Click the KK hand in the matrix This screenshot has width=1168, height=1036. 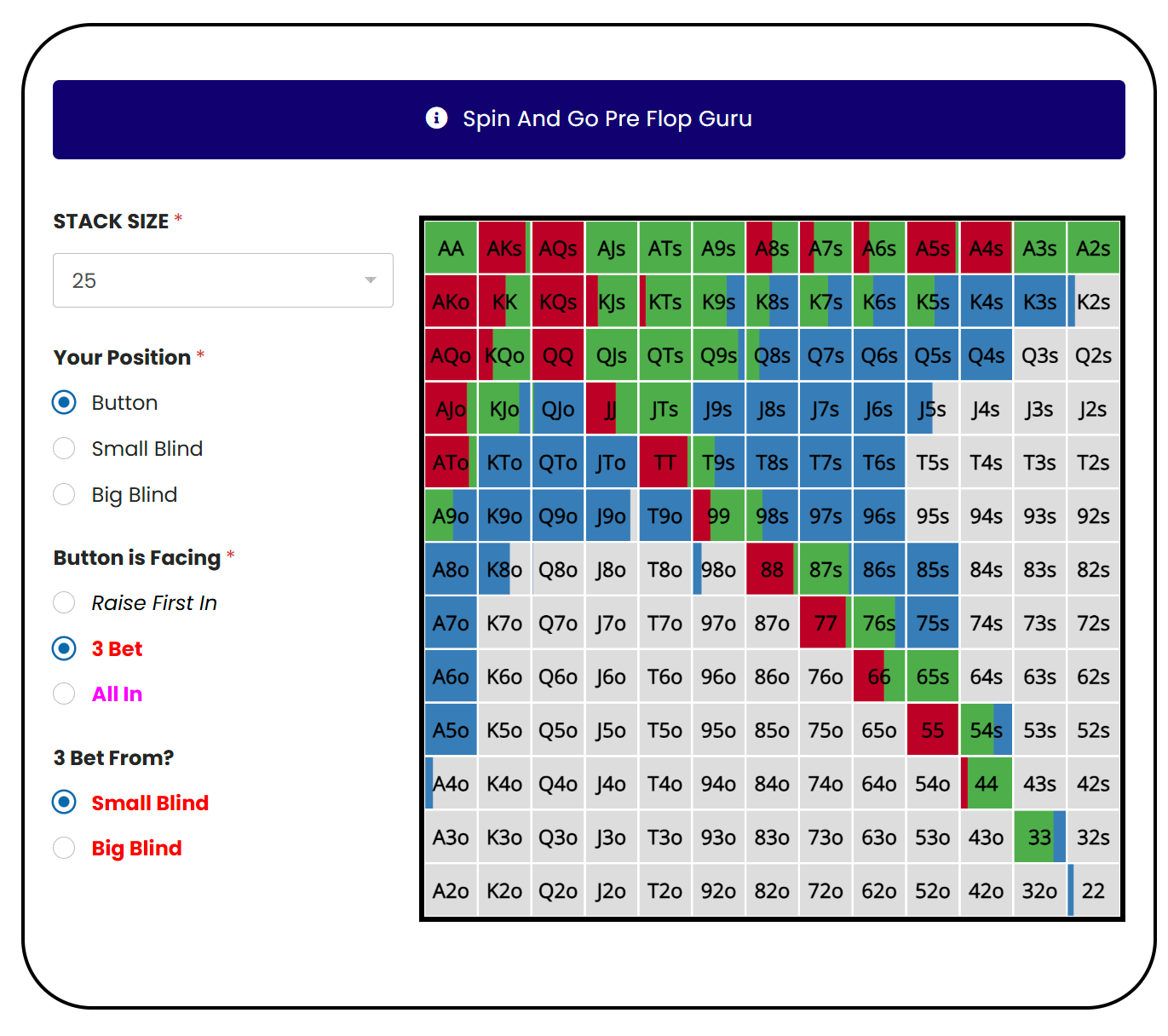pos(503,302)
